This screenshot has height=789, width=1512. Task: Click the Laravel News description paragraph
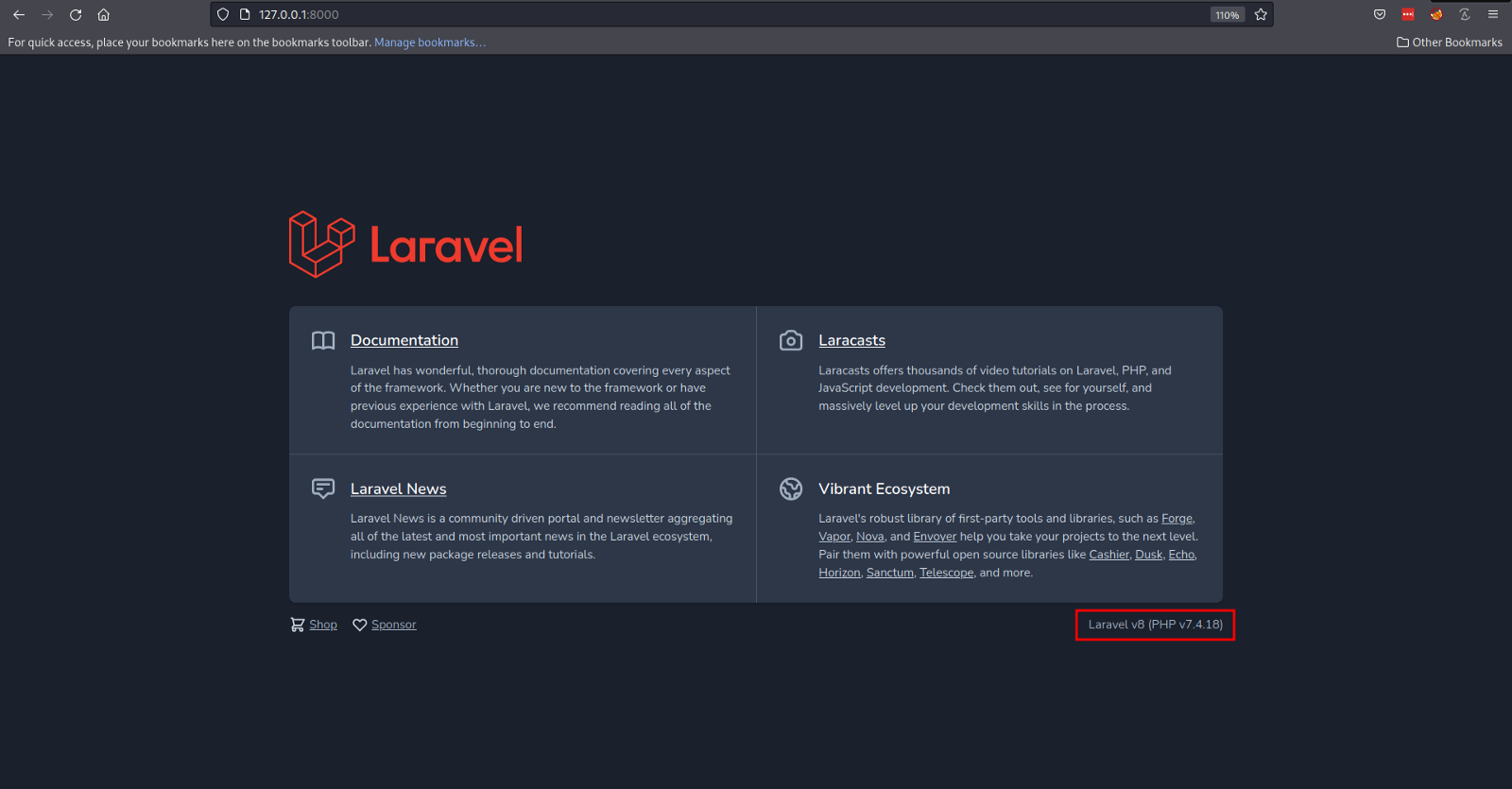(541, 537)
